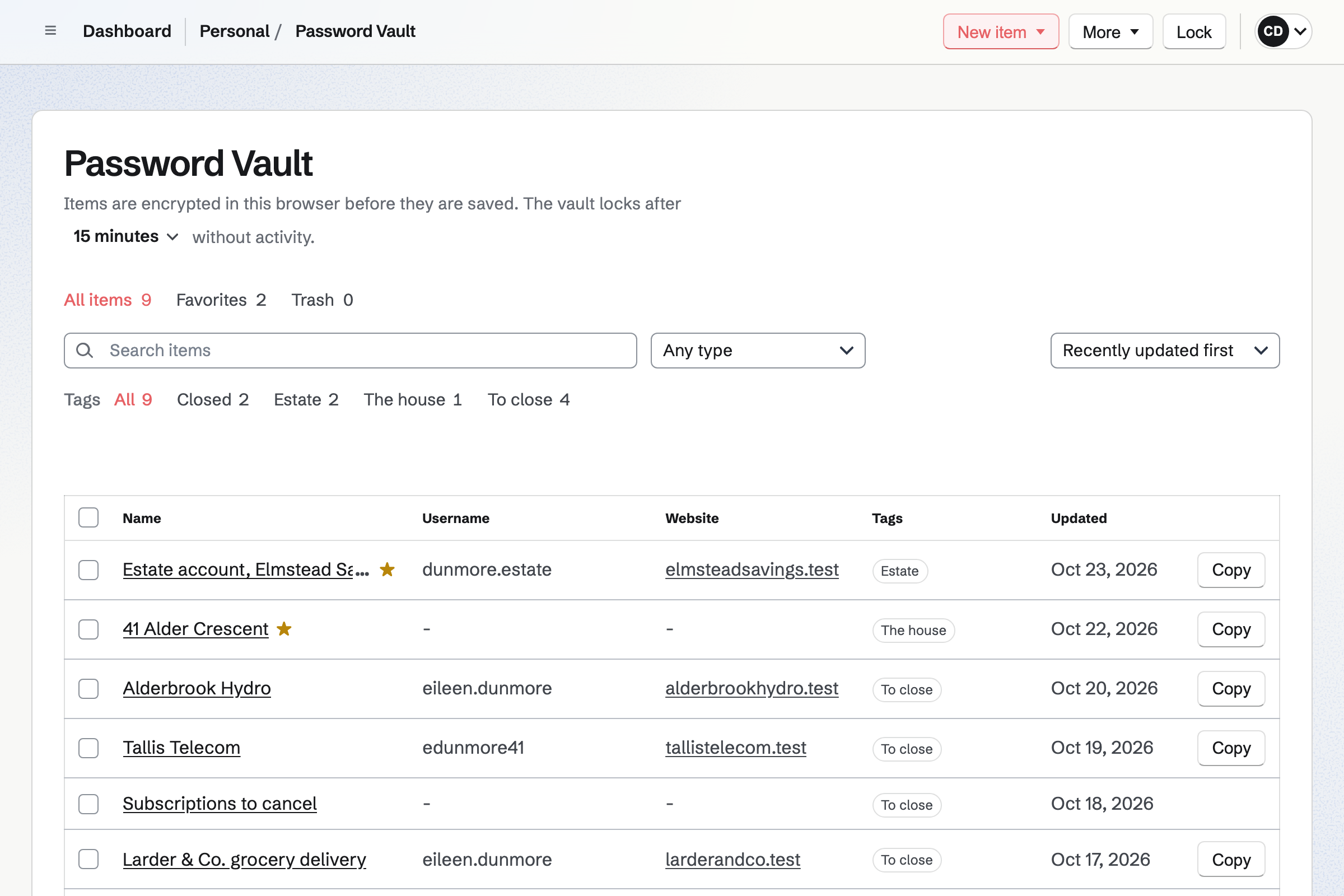Check the Larder & Co. grocery delivery checkbox

coord(88,859)
